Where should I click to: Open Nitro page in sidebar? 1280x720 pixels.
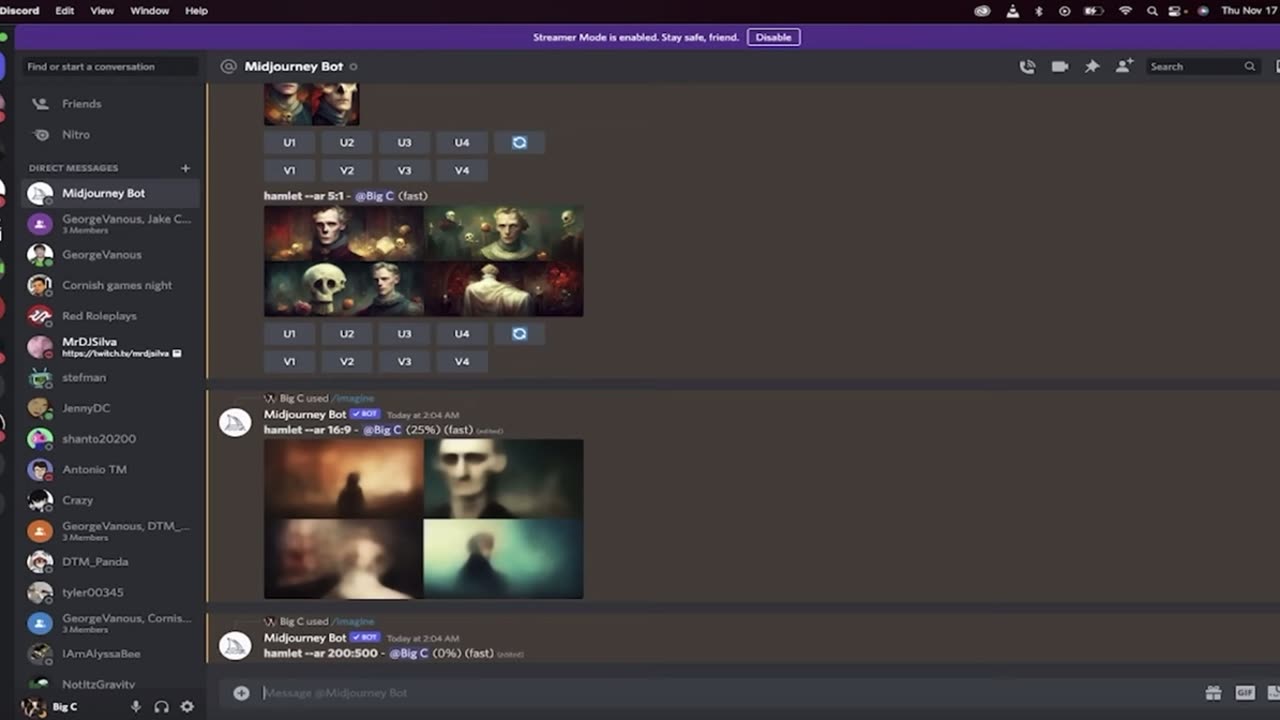(110, 134)
